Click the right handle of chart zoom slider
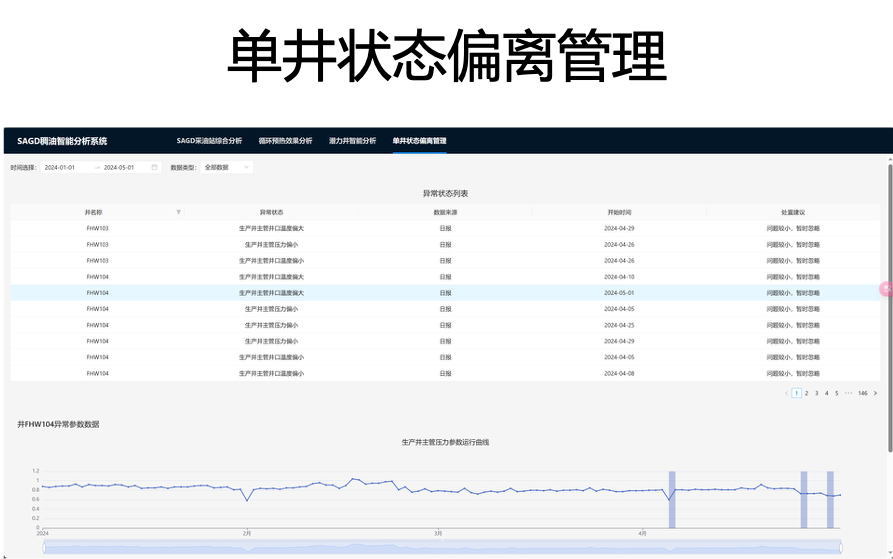893x559 pixels. click(841, 547)
